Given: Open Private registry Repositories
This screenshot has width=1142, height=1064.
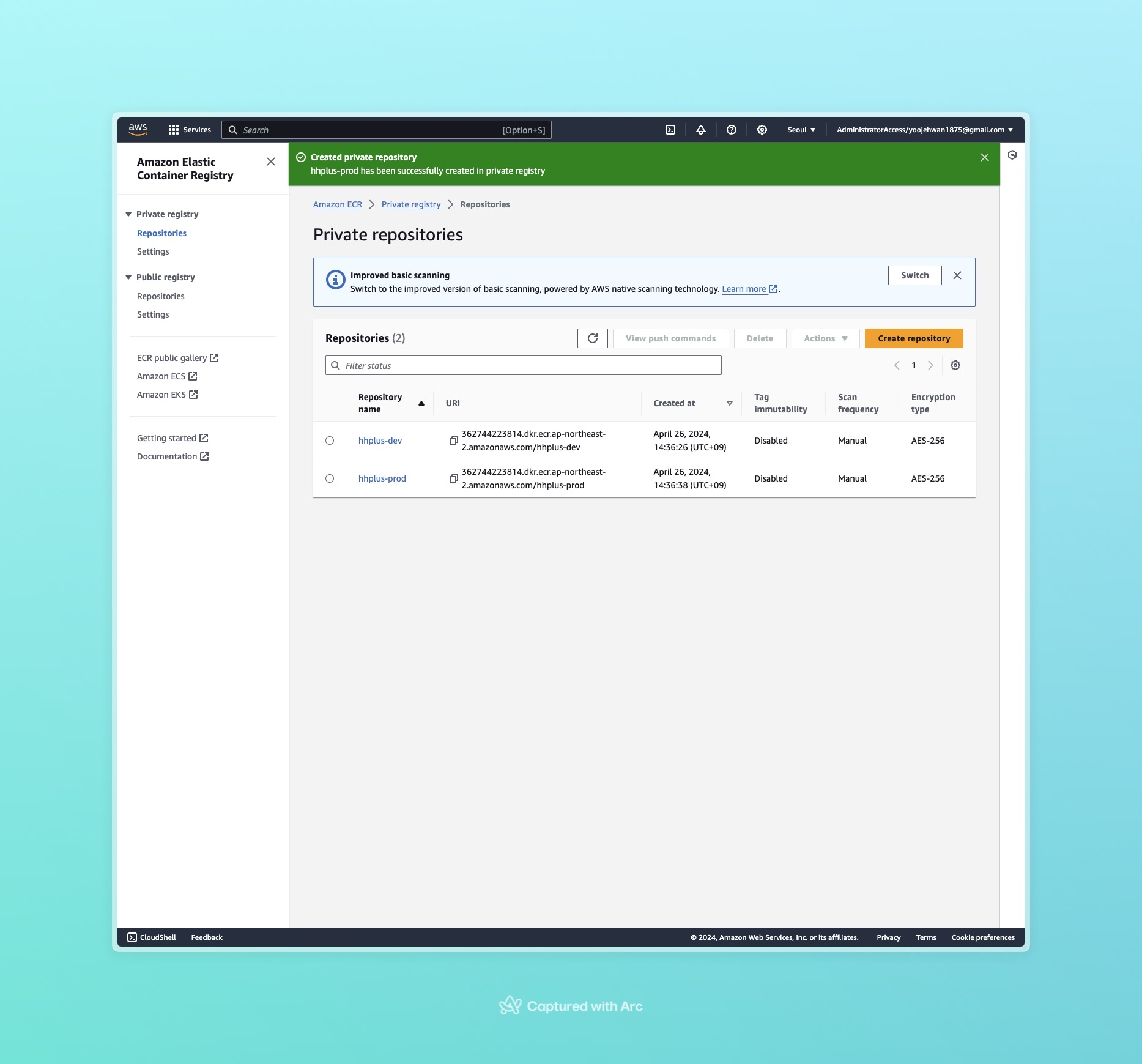Looking at the screenshot, I should (161, 233).
